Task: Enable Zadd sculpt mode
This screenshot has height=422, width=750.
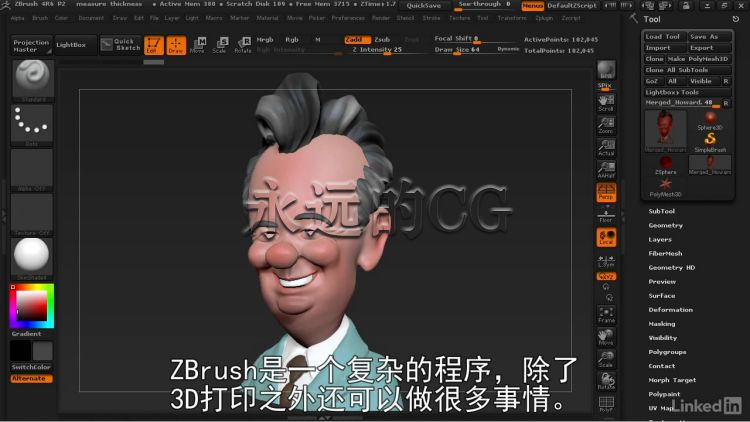Action: [x=357, y=40]
